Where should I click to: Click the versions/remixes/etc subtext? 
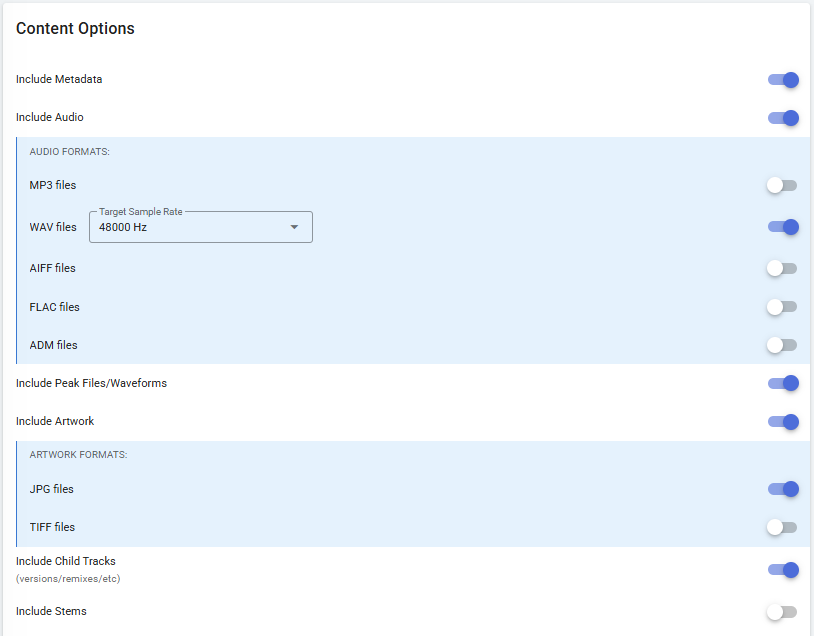[x=68, y=579]
